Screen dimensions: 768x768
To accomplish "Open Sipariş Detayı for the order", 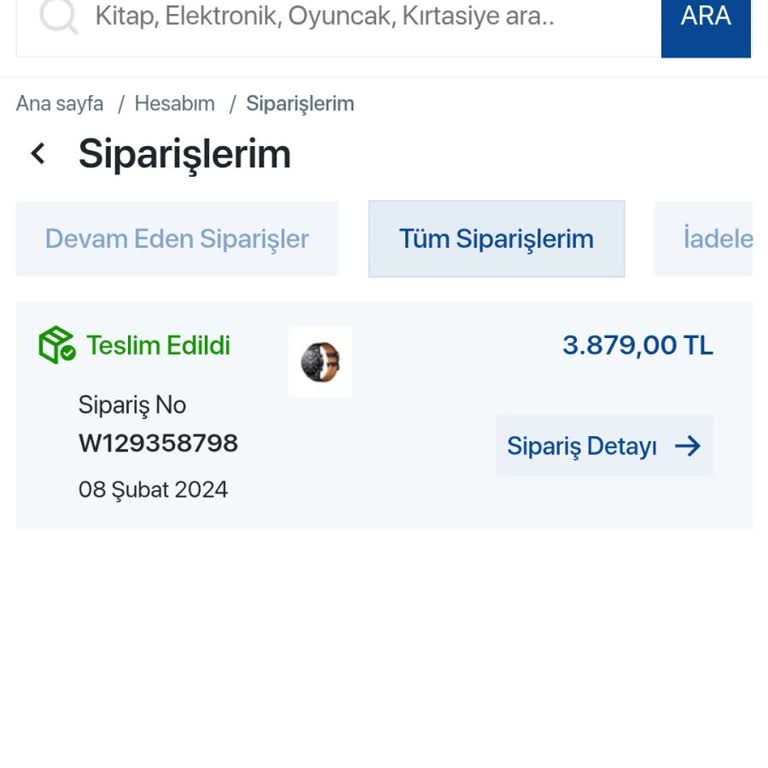I will tap(582, 446).
